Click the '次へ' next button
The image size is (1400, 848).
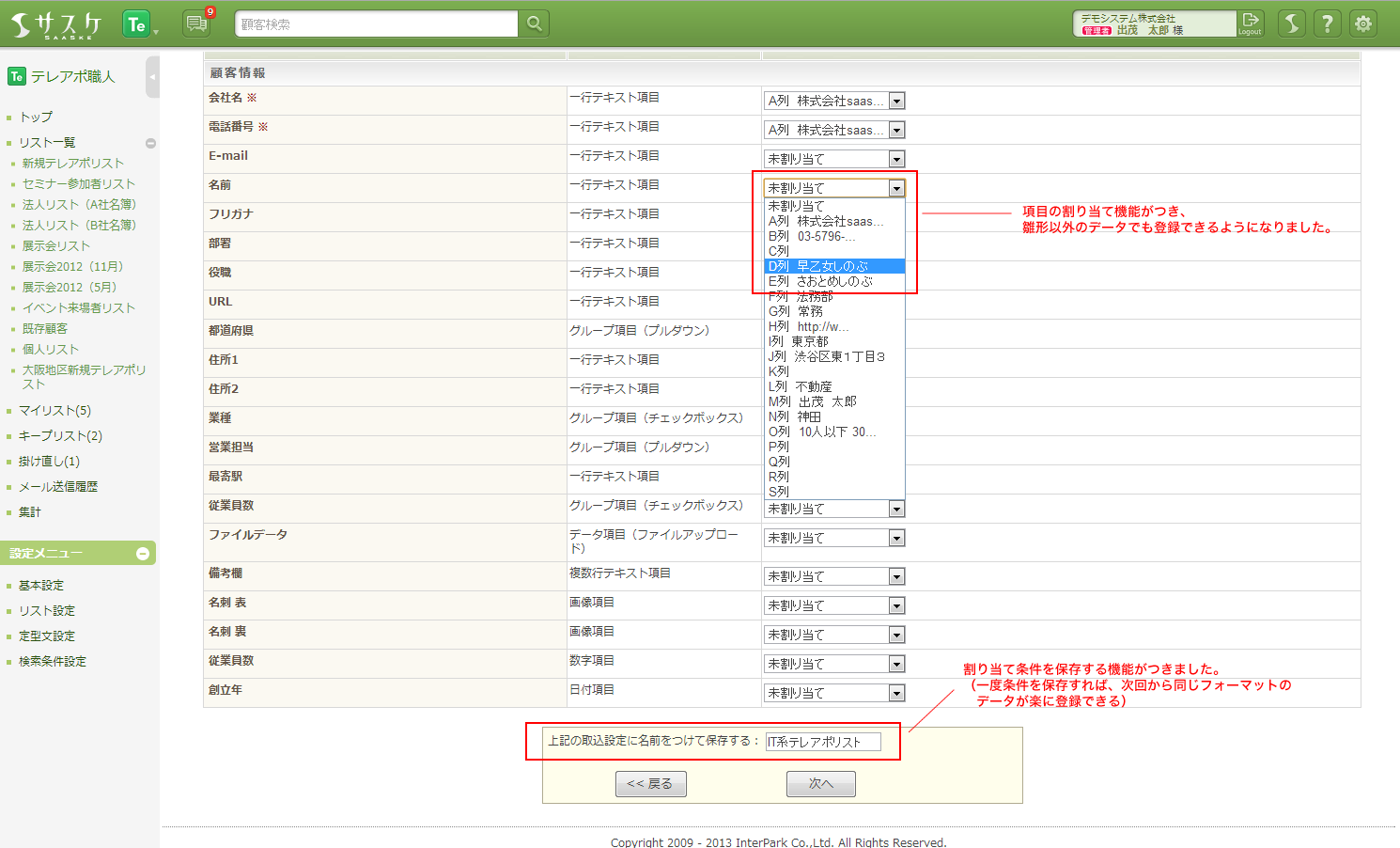click(820, 783)
